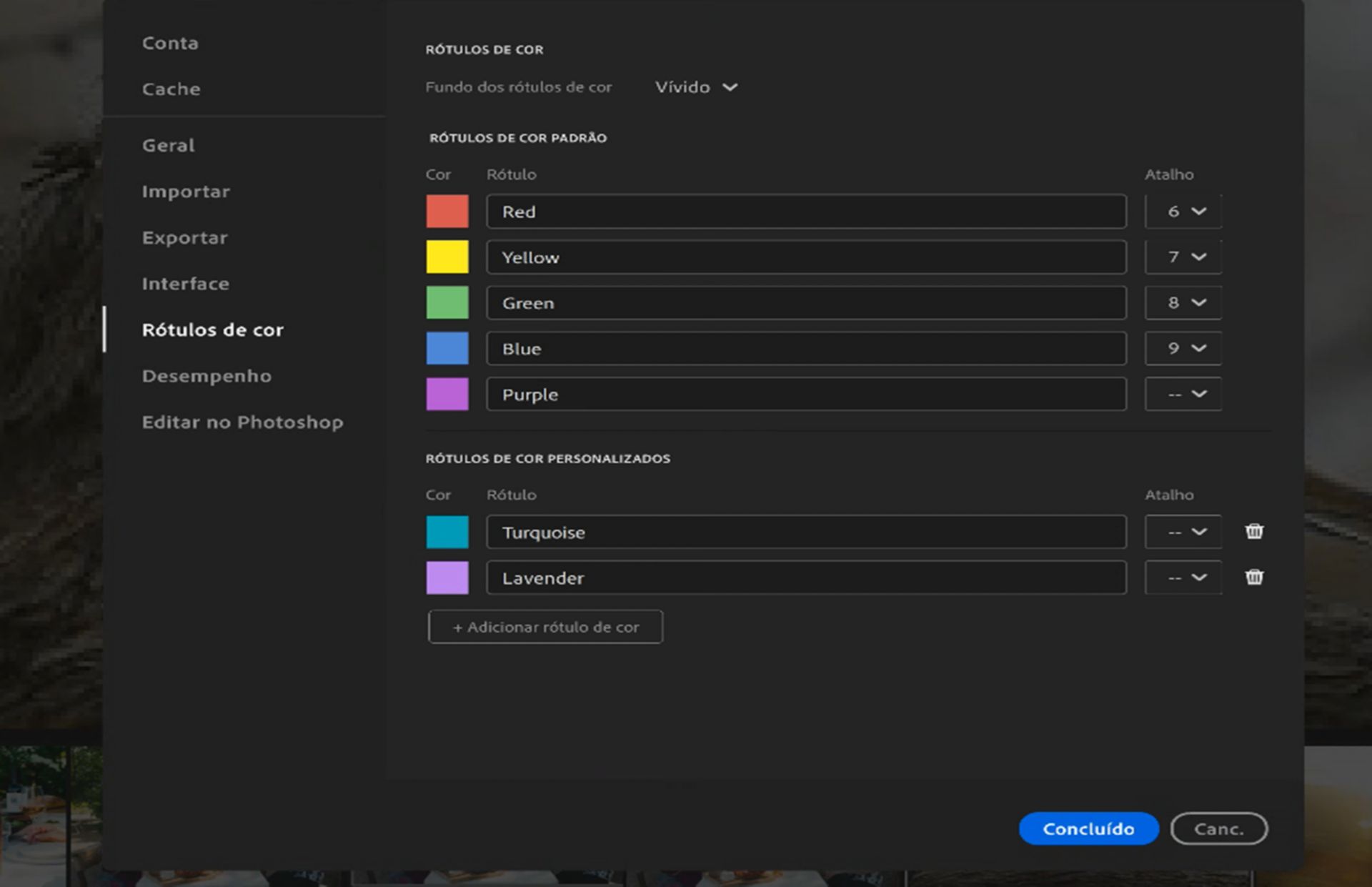Screen dimensions: 1372x887
Task: Click Adicionar rótulo de cor button
Action: click(x=545, y=627)
